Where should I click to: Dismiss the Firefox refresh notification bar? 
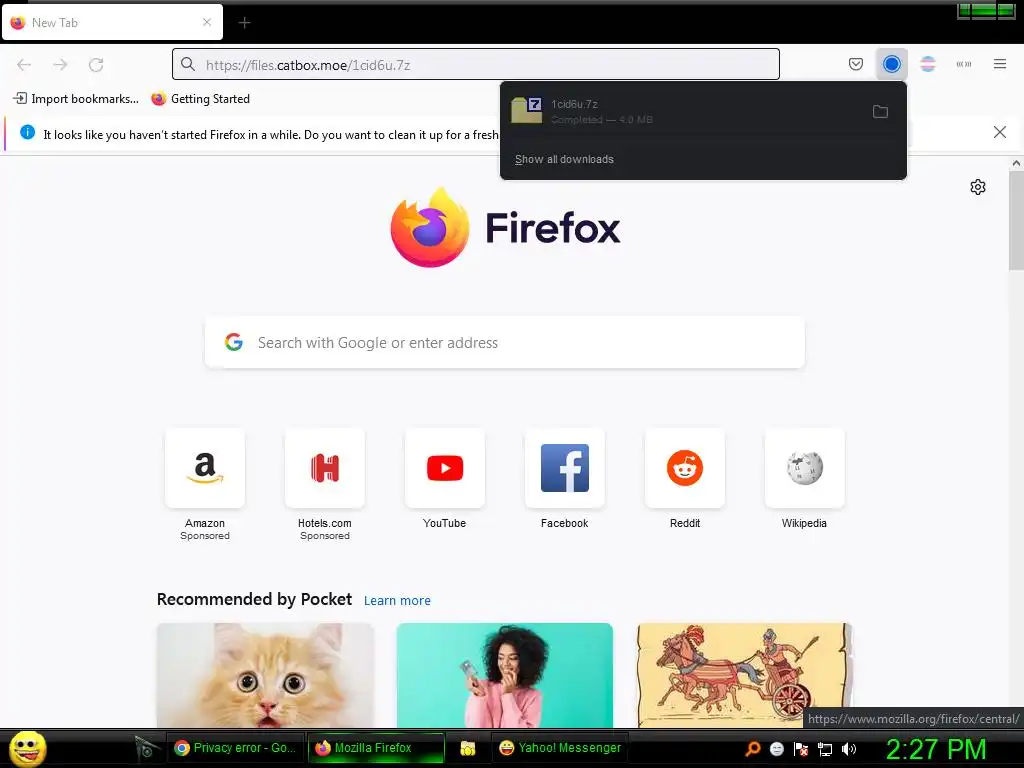1000,133
